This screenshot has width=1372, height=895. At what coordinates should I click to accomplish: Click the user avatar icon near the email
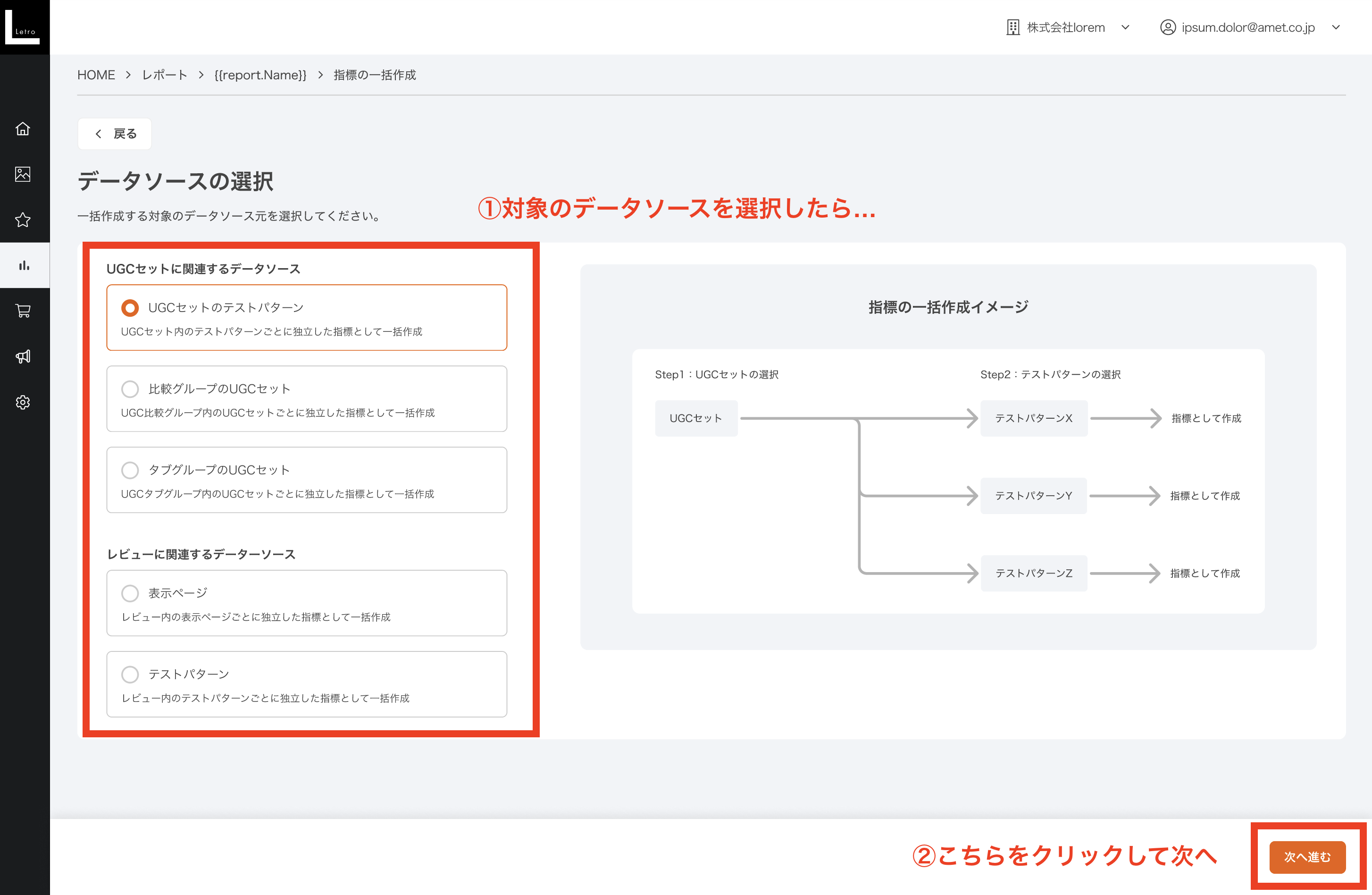pyautogui.click(x=1168, y=26)
